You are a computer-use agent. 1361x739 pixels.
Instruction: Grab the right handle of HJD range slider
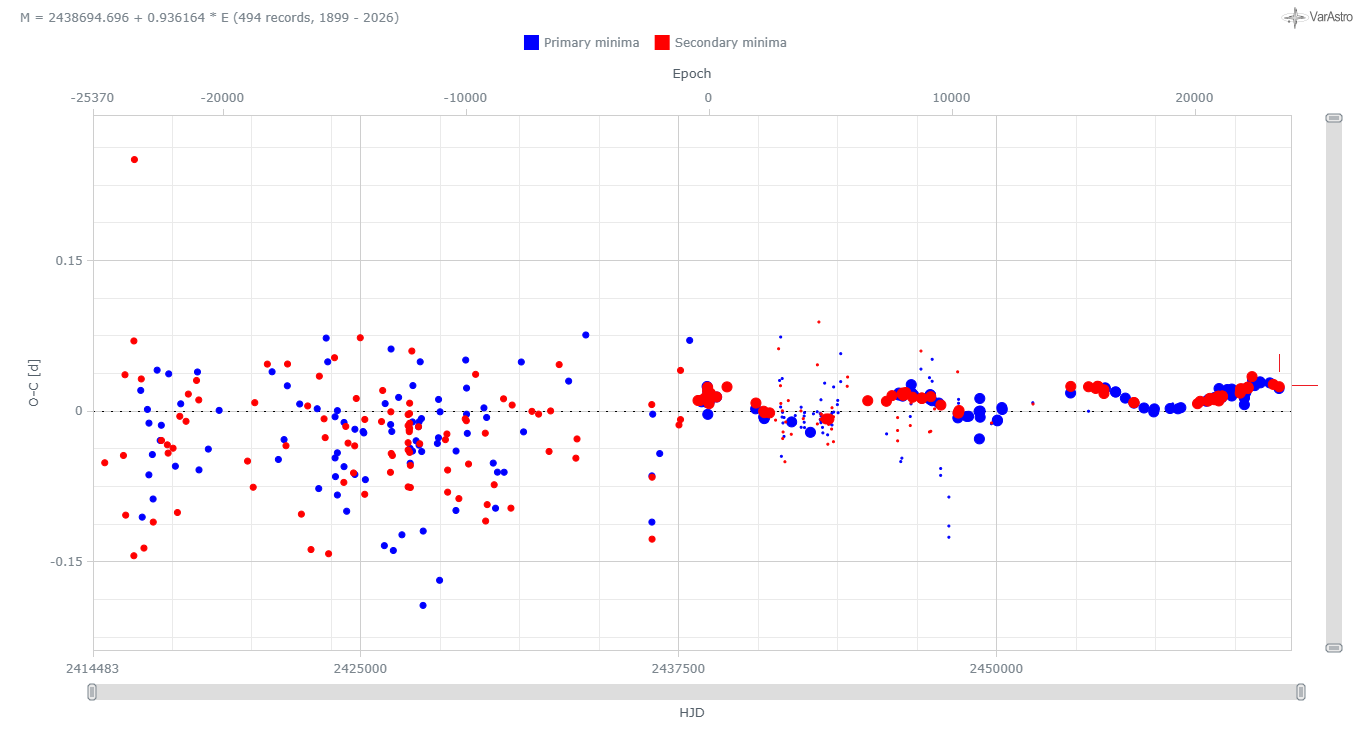coord(1300,691)
